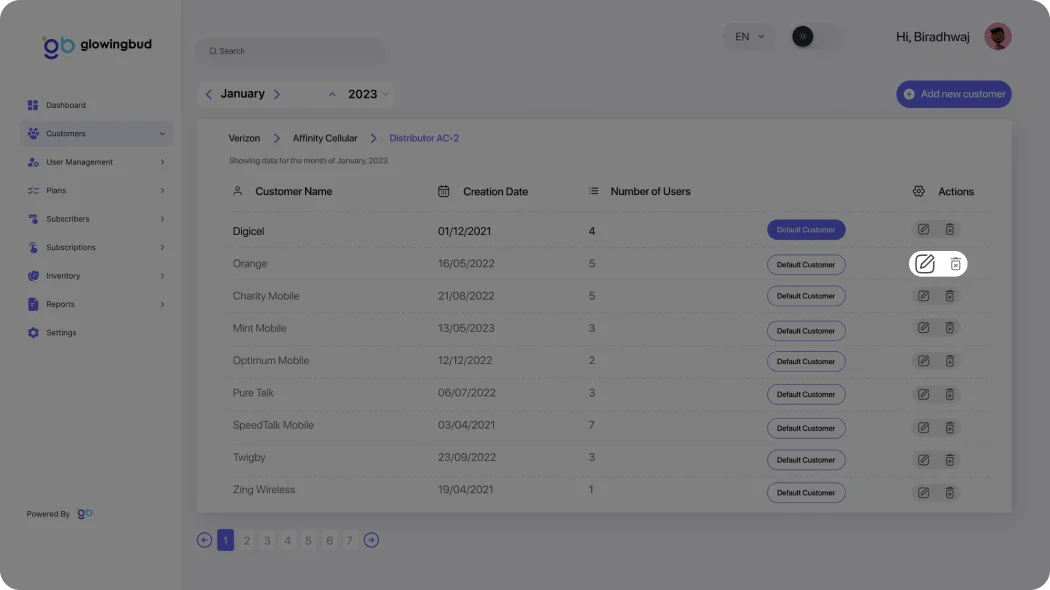1050x590 pixels.
Task: Open the Subscribers menu item
Action: click(x=68, y=219)
